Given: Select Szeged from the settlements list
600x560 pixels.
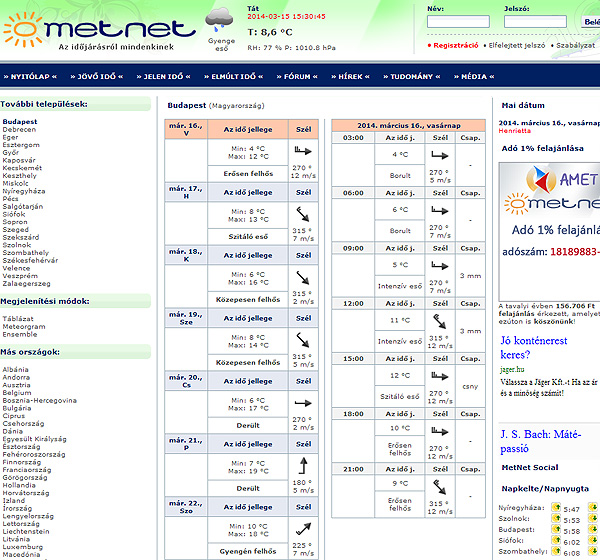Looking at the screenshot, I should pos(16,230).
